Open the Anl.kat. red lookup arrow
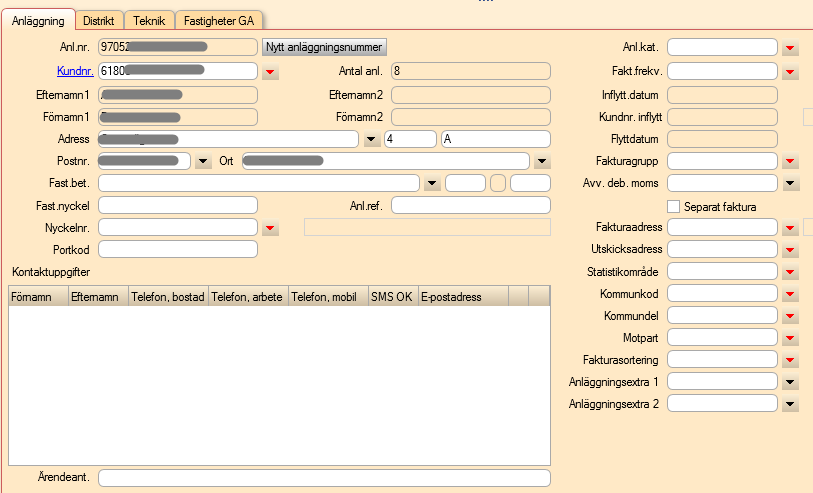Screen dimensions: 813x493 tap(790, 48)
